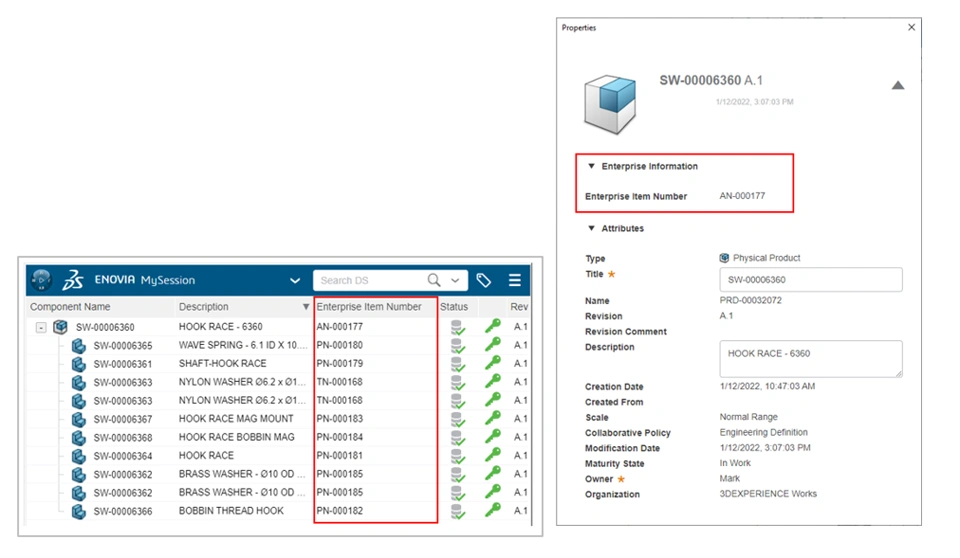Click the green key icon for PN-000182 row
This screenshot has height=558, width=960.
click(x=493, y=510)
